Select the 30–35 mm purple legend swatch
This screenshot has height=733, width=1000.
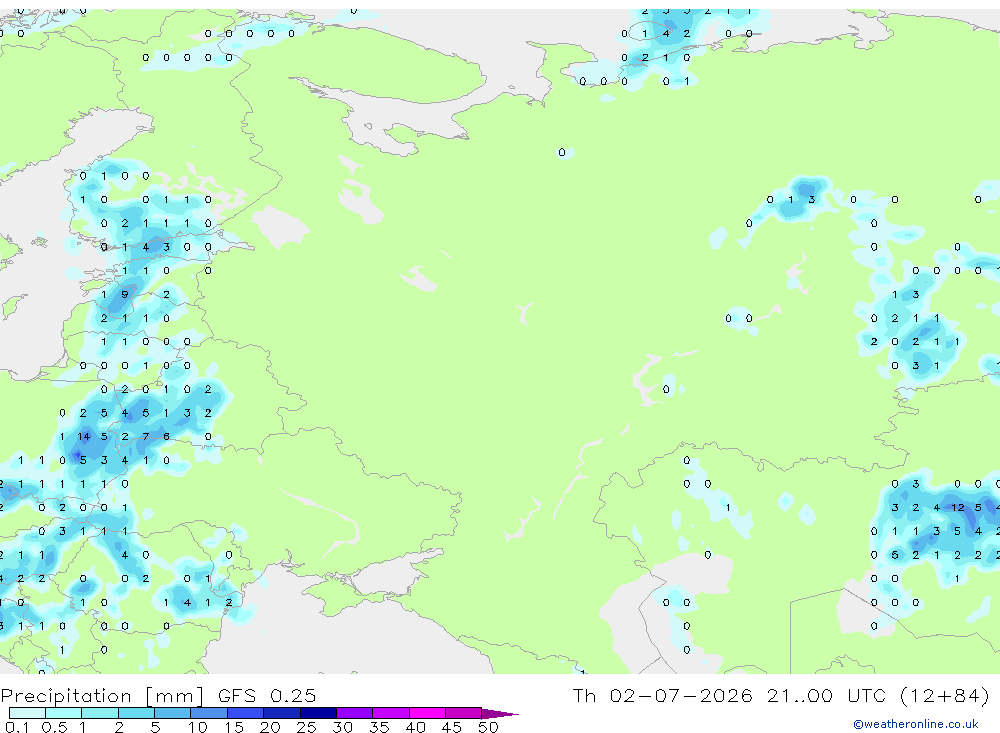[x=355, y=713]
